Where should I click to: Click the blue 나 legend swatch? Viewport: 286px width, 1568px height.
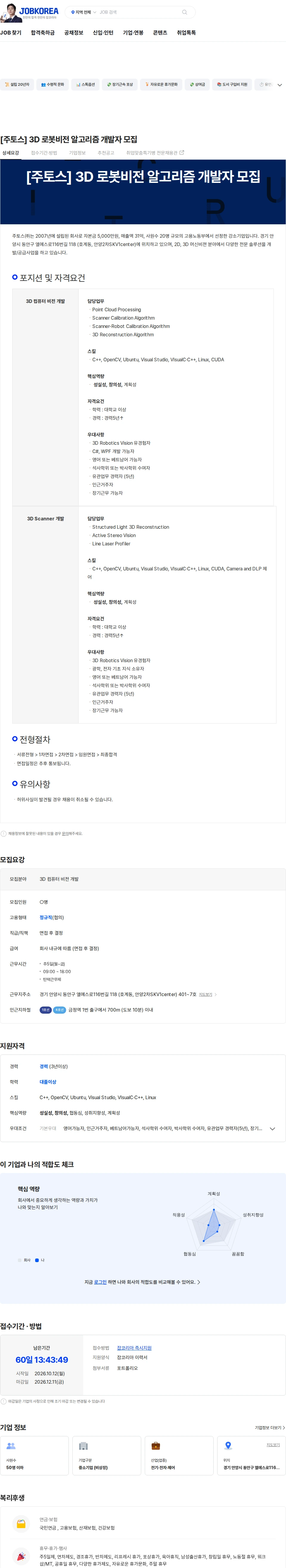37,1260
